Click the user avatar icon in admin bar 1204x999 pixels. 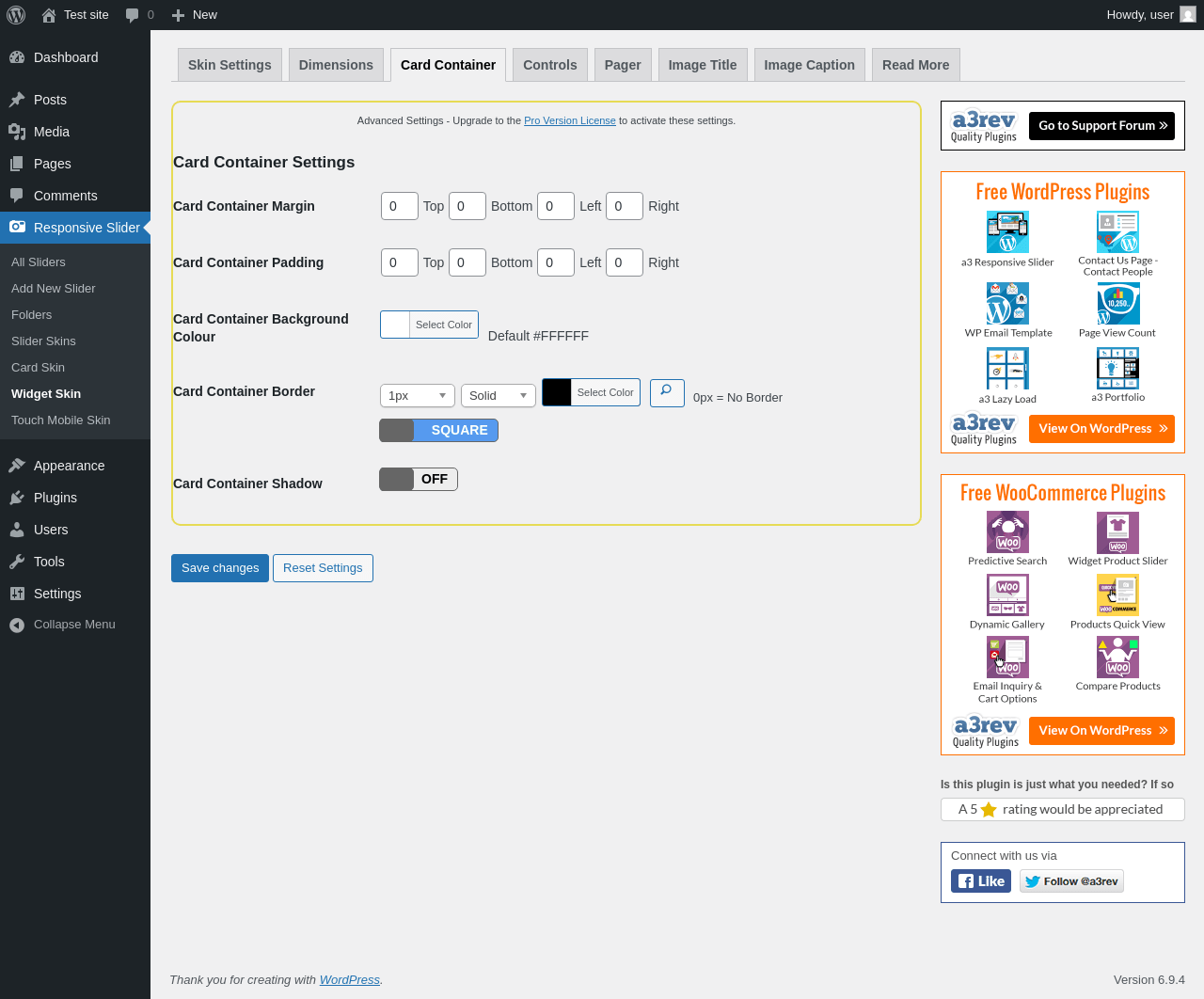[x=1188, y=14]
